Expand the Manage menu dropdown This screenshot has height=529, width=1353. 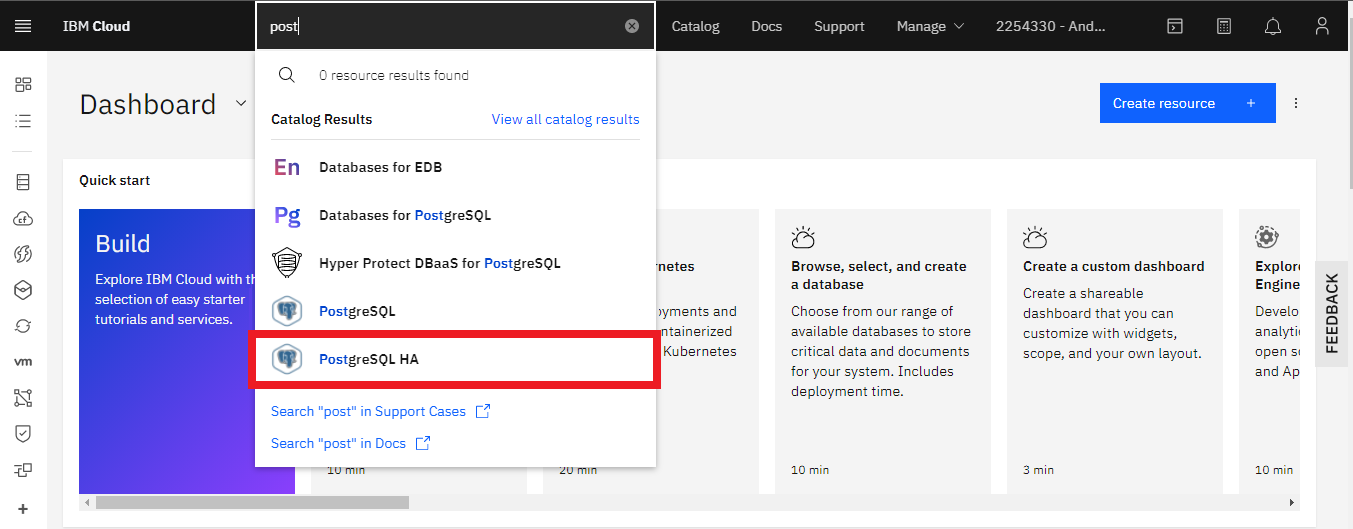(x=930, y=26)
